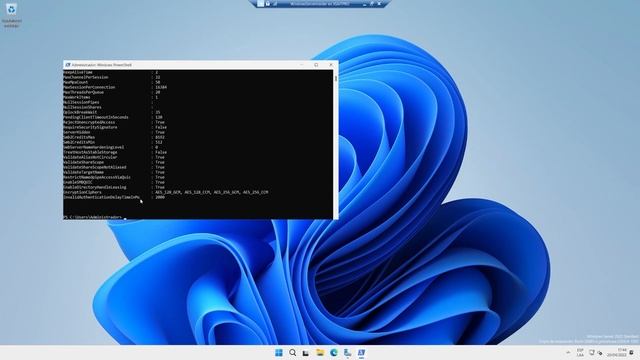Click the lock icon on connection bar

(x=268, y=4)
